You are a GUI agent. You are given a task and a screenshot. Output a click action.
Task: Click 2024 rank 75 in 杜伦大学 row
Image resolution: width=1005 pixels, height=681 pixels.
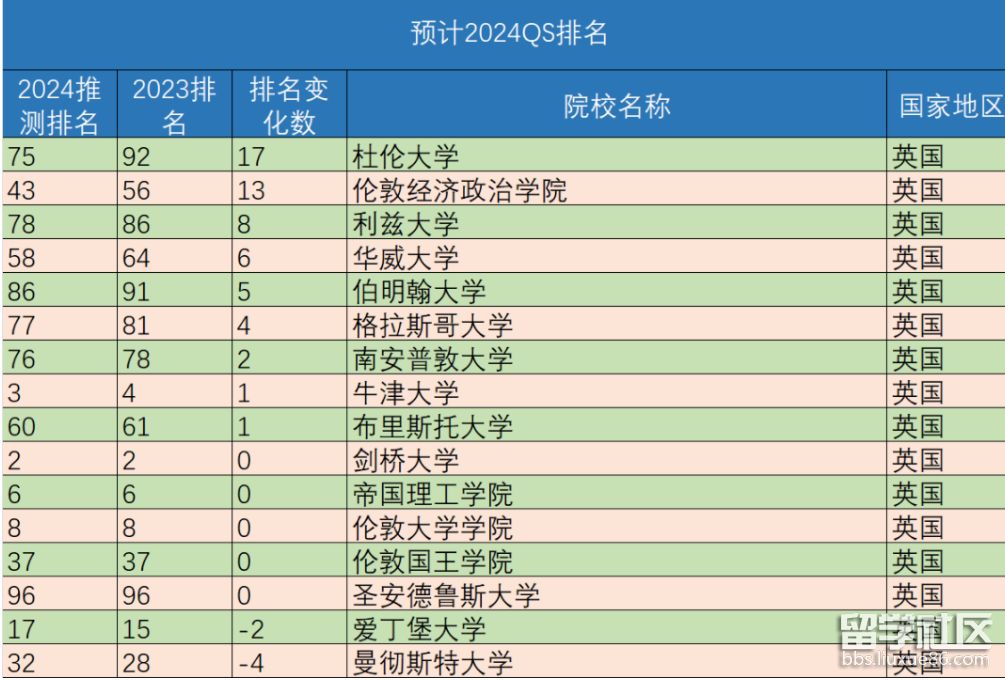[x=21, y=157]
